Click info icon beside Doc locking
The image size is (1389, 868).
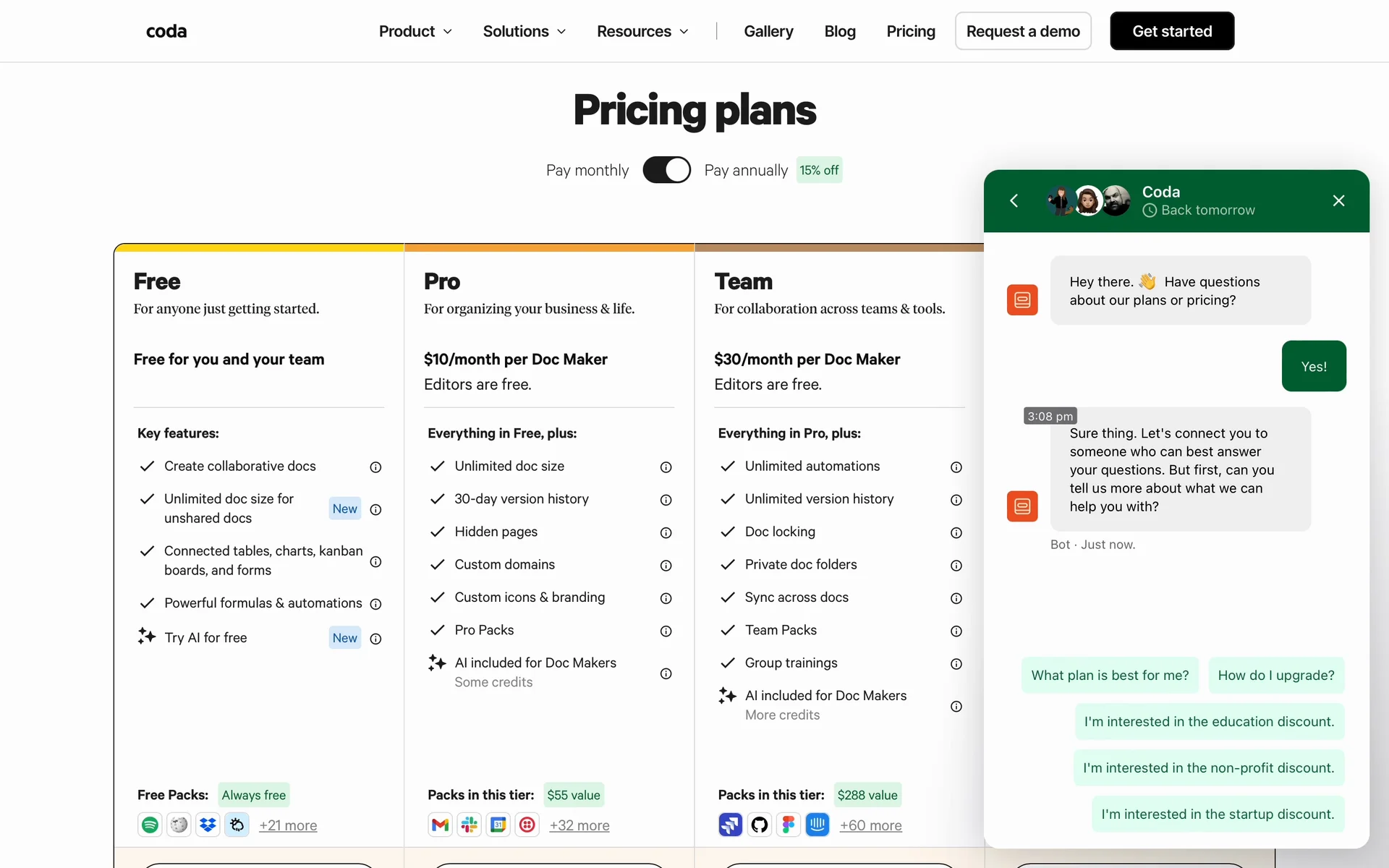(956, 533)
